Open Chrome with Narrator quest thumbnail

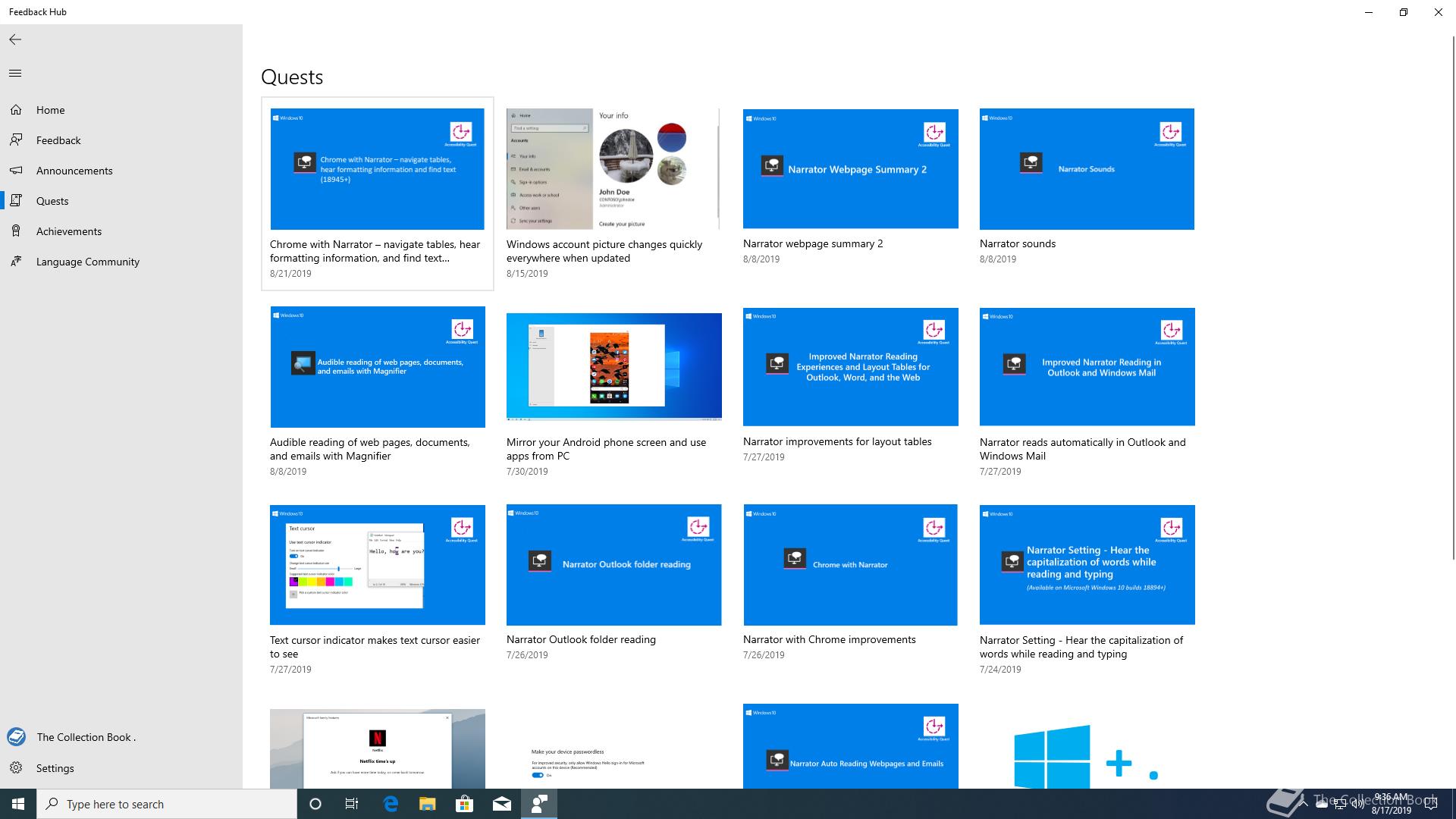pyautogui.click(x=851, y=565)
